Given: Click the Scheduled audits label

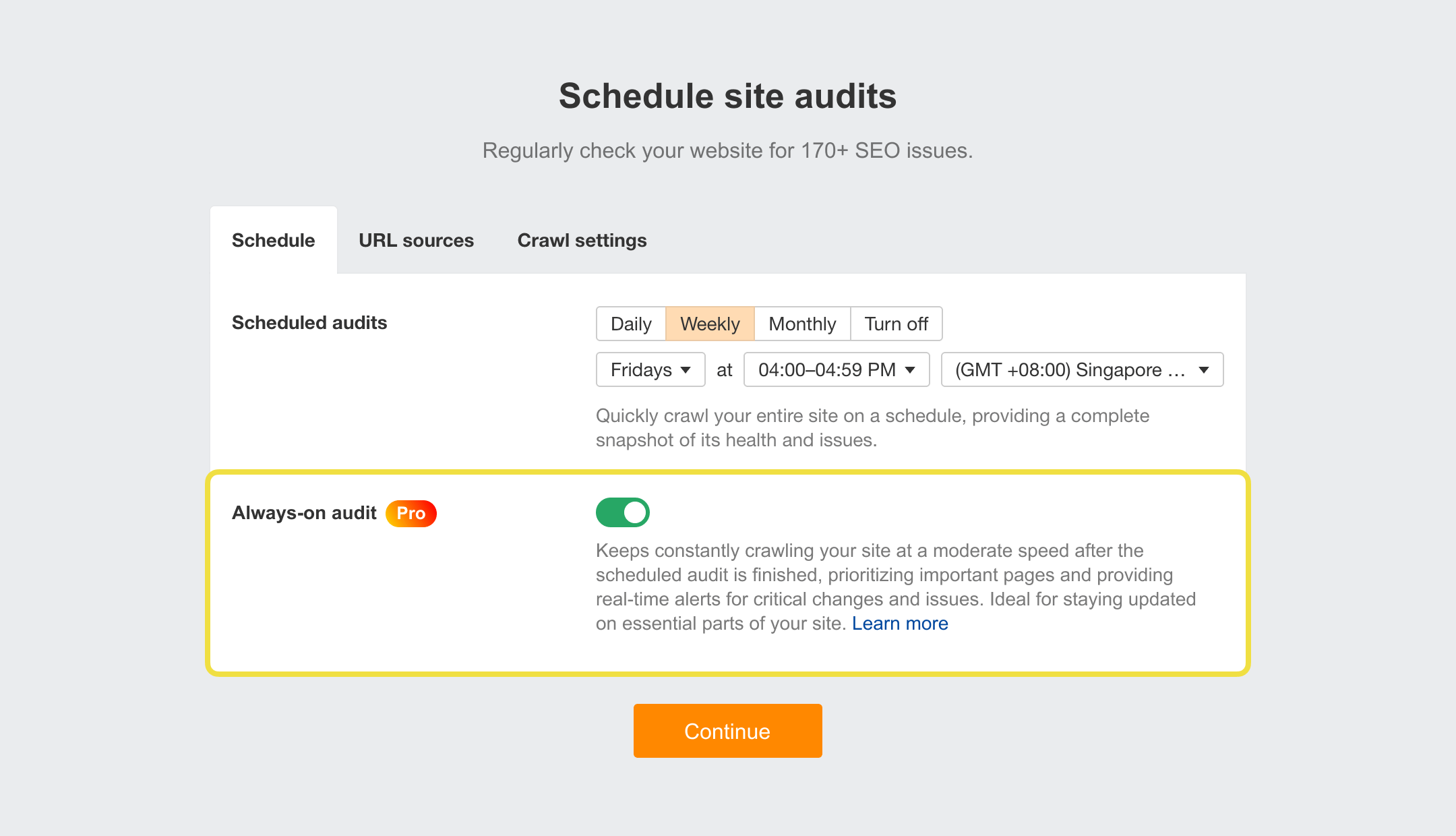Looking at the screenshot, I should click(309, 323).
